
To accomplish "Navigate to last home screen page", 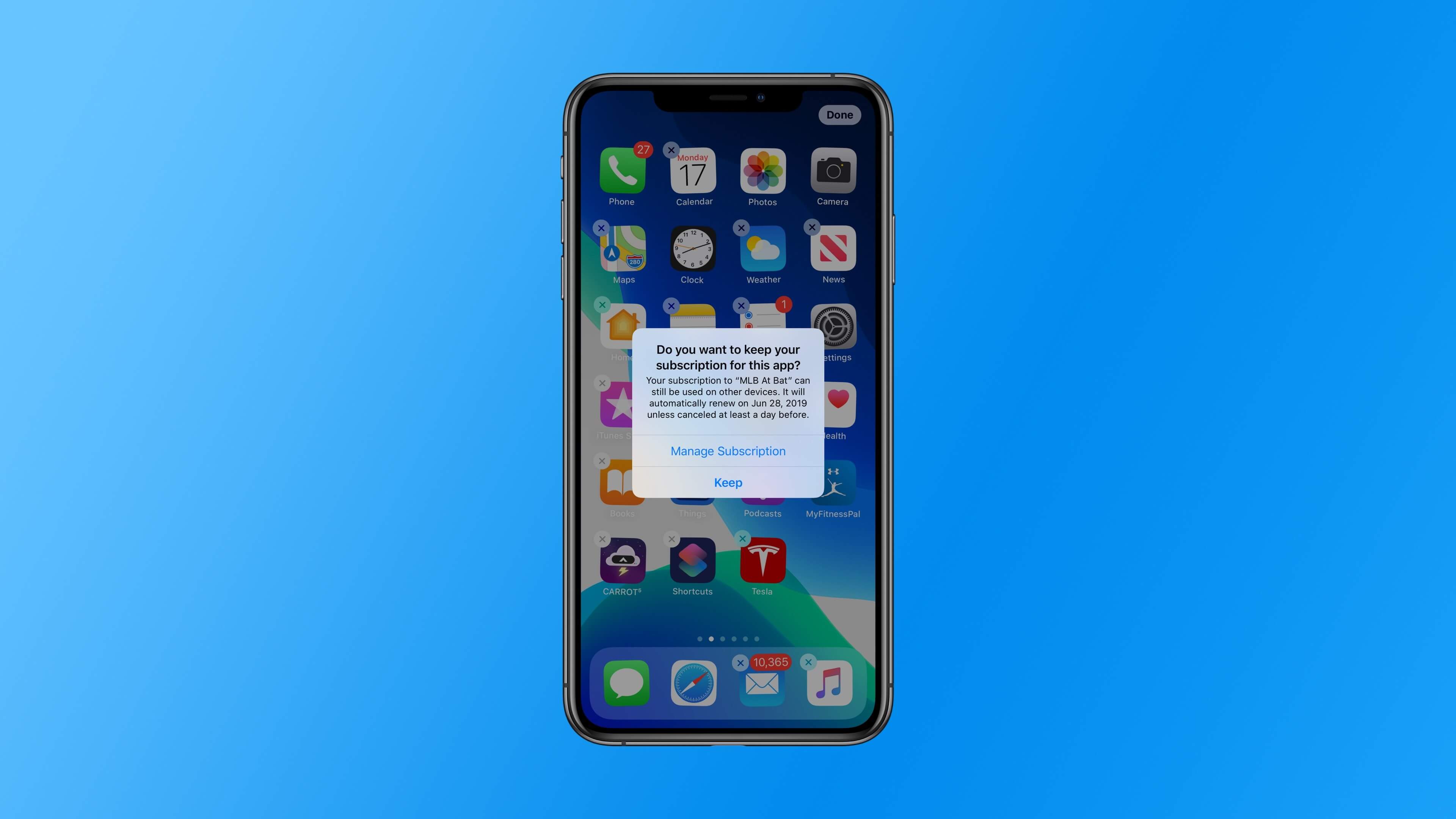I will click(757, 639).
